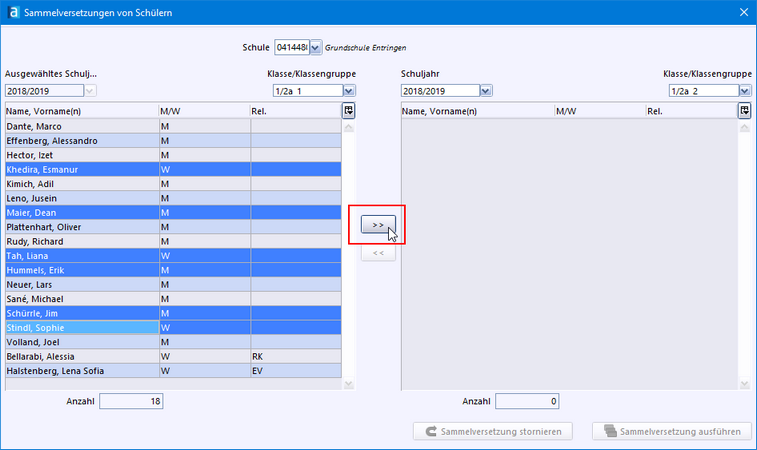The width and height of the screenshot is (757, 450).
Task: Click the column chooser icon in left table
Action: pos(349,111)
